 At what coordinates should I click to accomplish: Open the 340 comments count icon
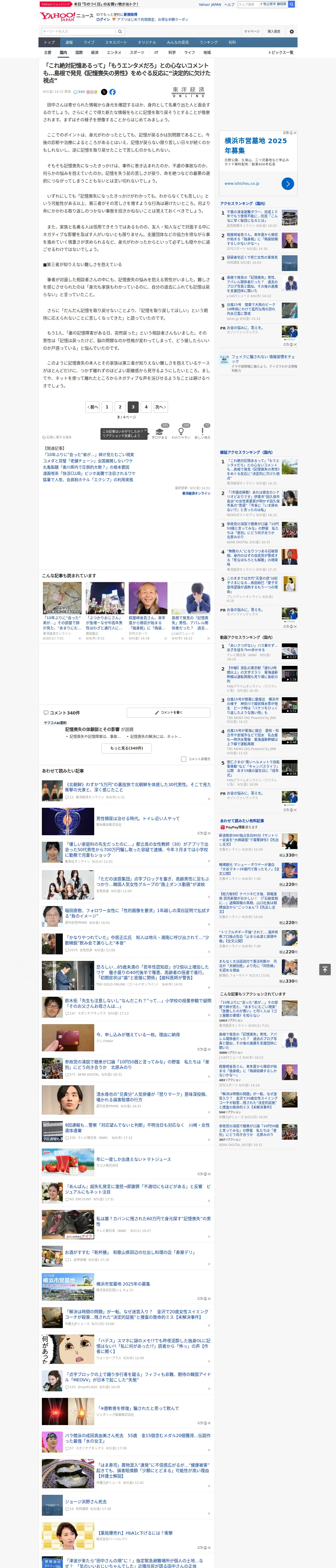[x=80, y=92]
